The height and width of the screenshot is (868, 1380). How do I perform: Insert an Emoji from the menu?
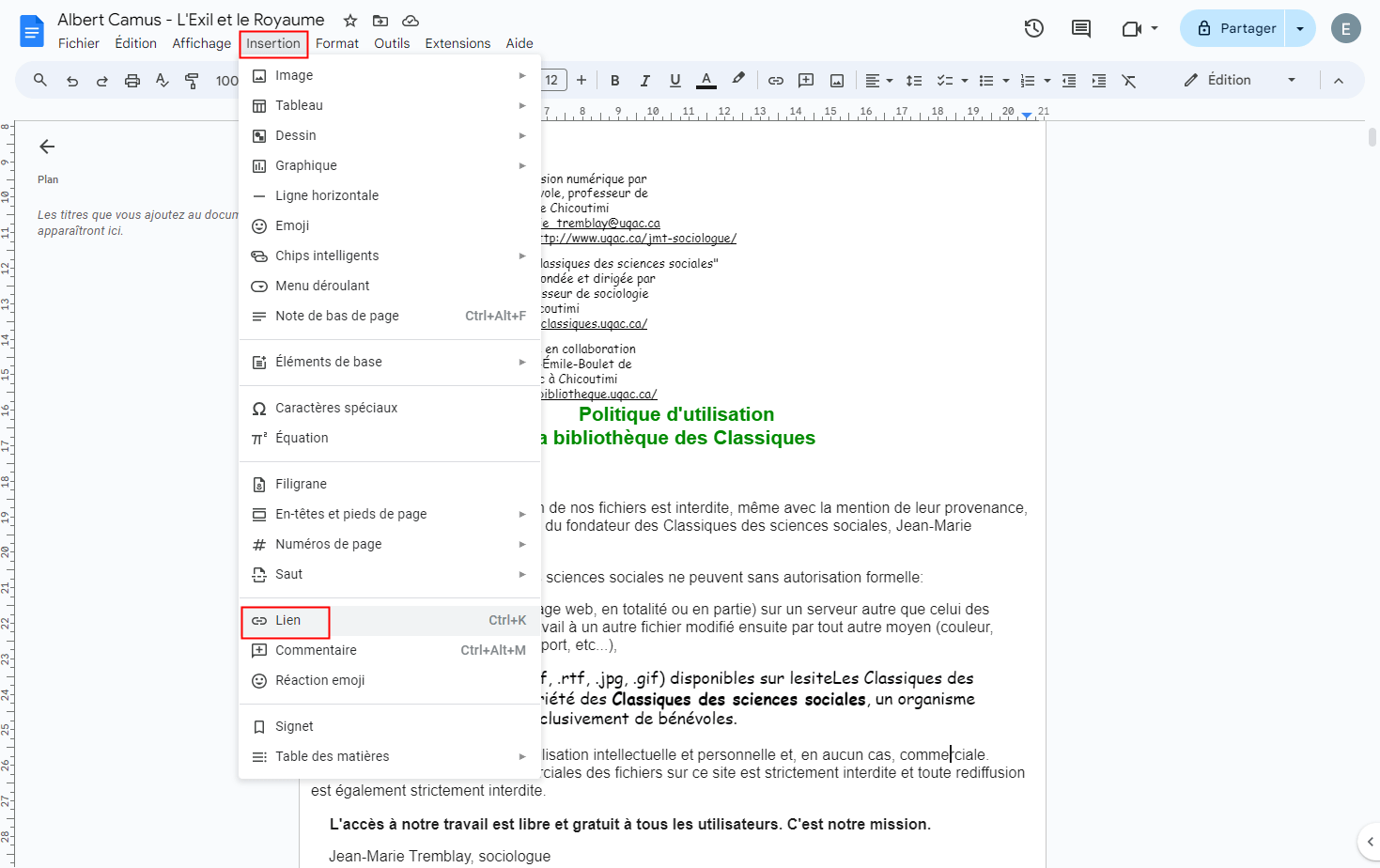(x=390, y=225)
